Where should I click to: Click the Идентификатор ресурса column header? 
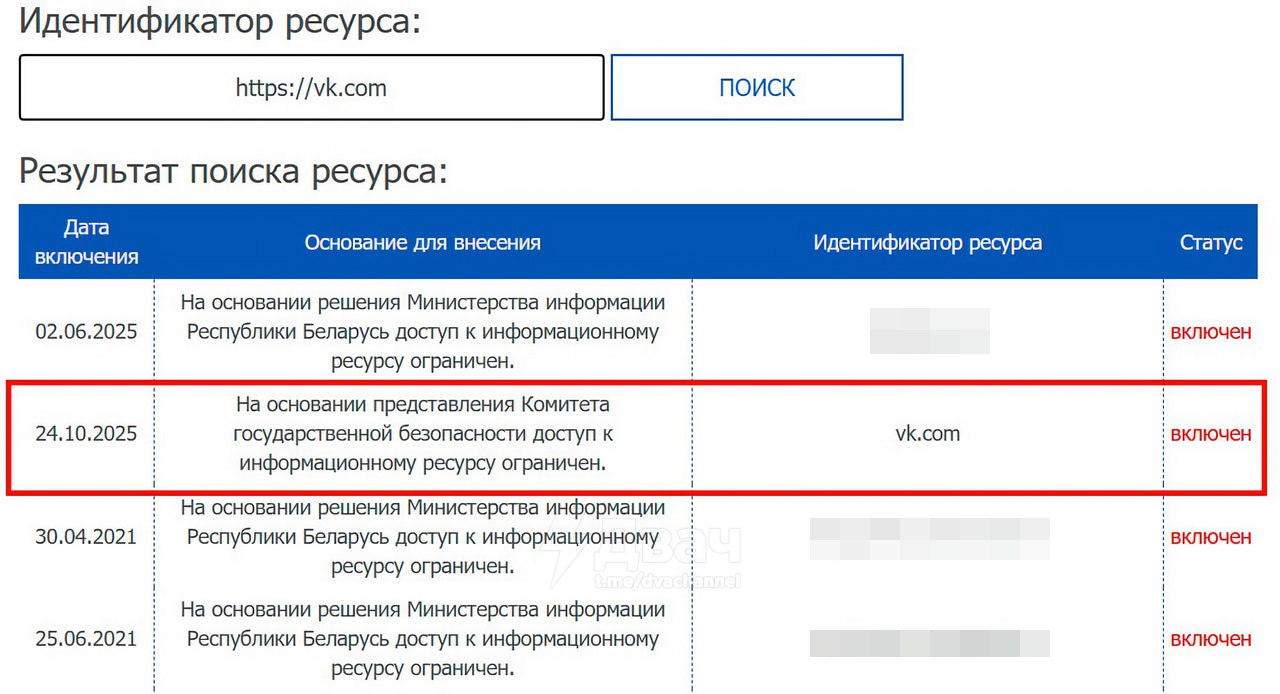[928, 242]
